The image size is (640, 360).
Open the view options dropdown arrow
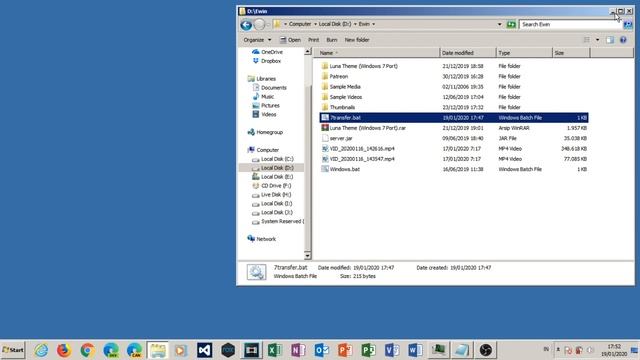(x=597, y=40)
